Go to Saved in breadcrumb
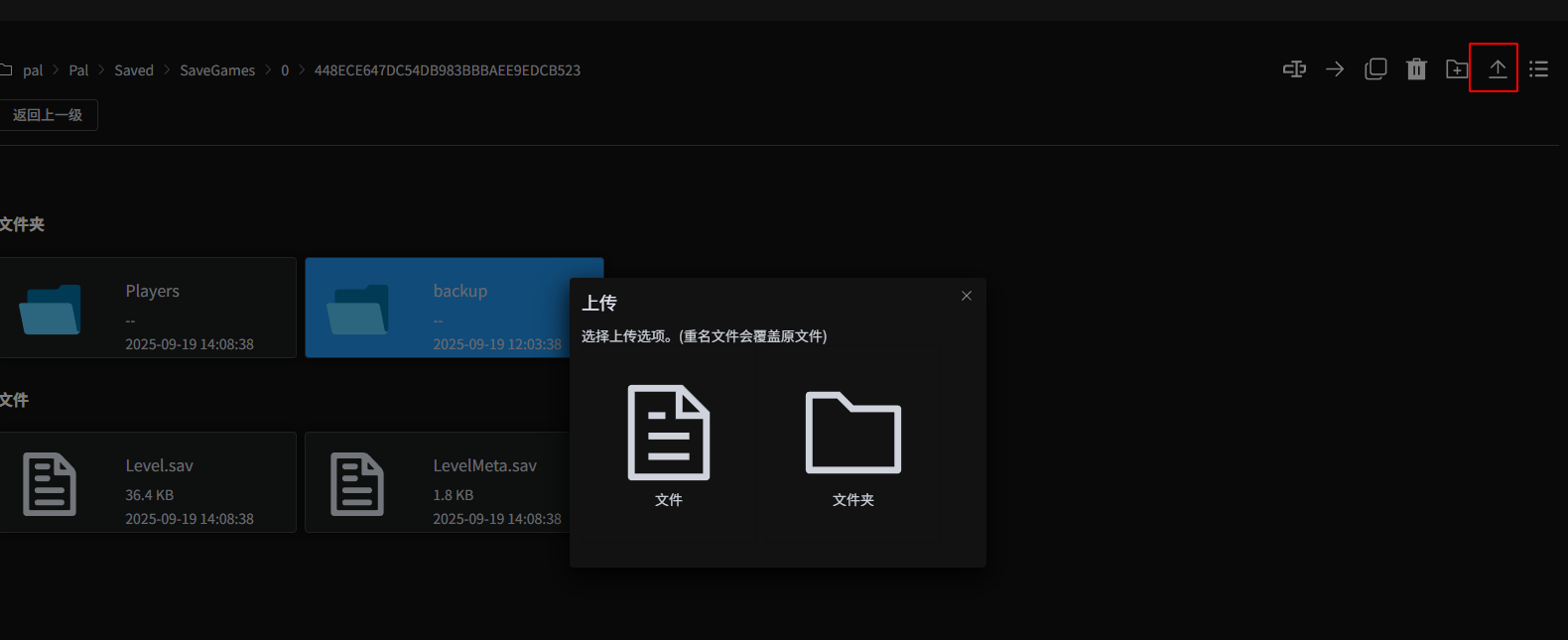Screen dimensions: 1568x640 point(134,70)
